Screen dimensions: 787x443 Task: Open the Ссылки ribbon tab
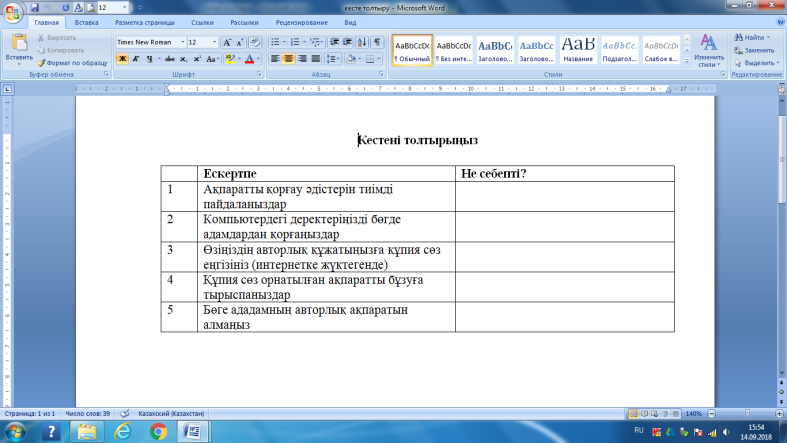[202, 23]
